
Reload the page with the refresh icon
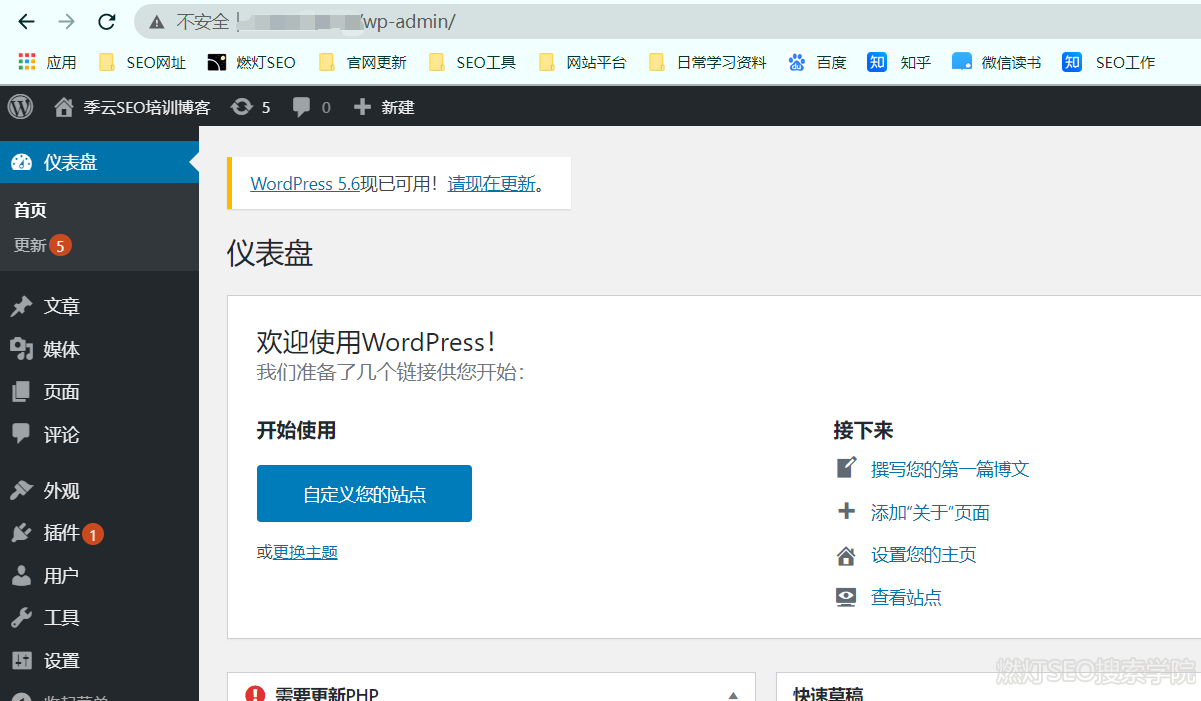[106, 21]
